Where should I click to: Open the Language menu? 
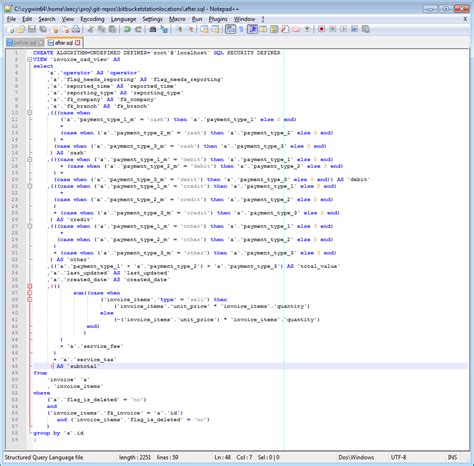point(123,19)
